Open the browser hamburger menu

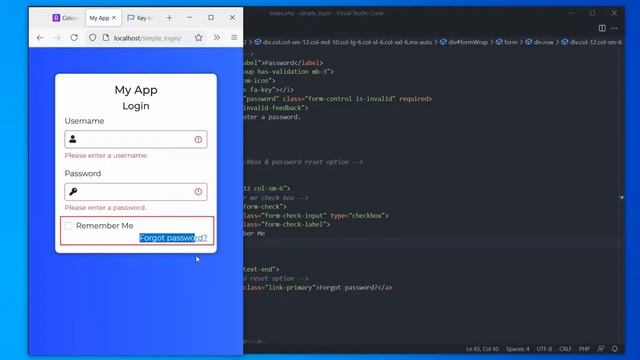tap(234, 38)
